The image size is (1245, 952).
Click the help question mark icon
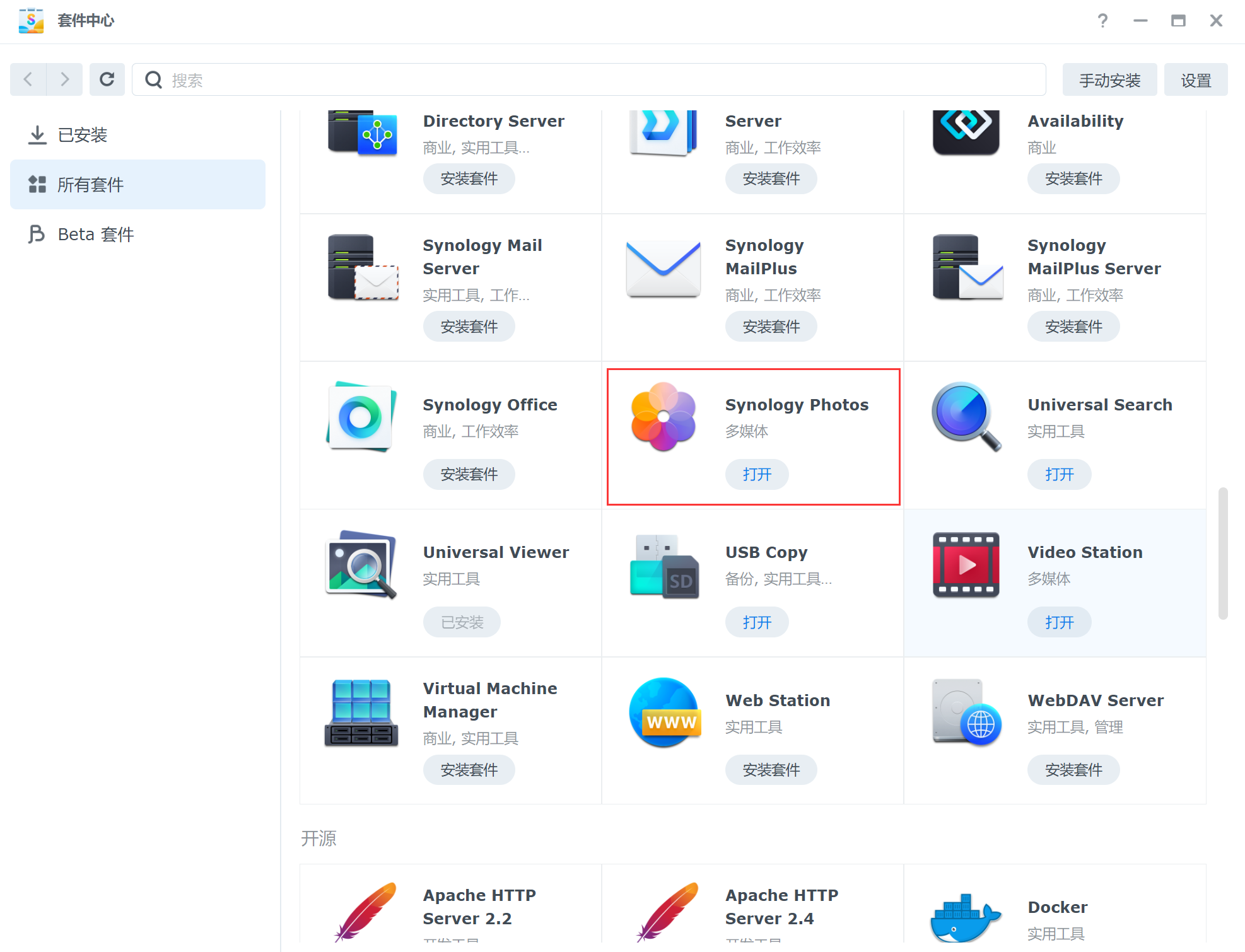pos(1102,21)
